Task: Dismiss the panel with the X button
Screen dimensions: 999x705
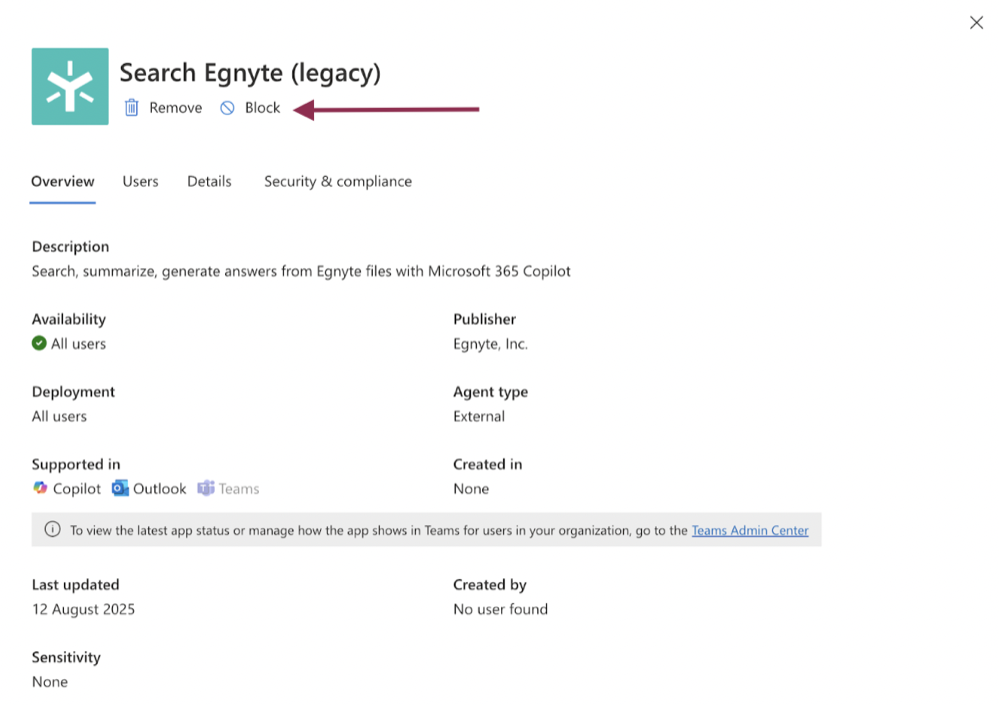Action: pos(976,22)
